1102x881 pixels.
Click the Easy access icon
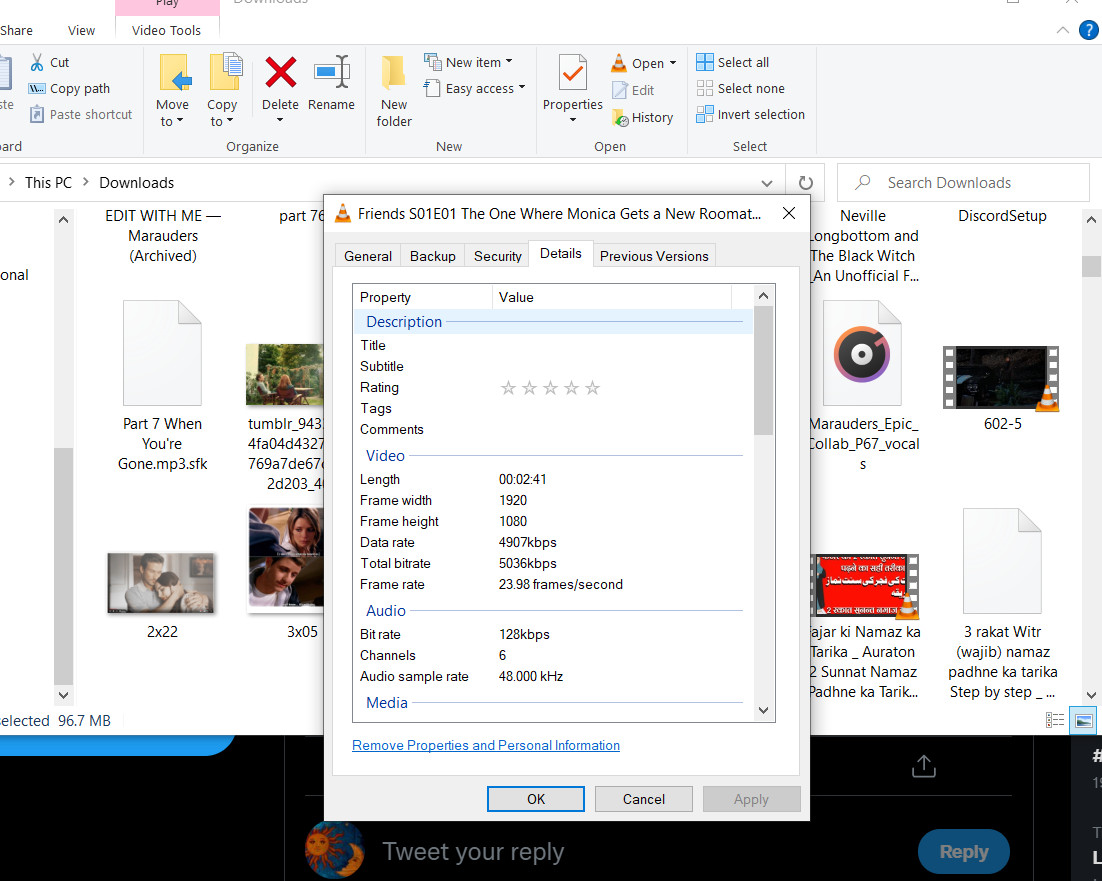coord(432,88)
